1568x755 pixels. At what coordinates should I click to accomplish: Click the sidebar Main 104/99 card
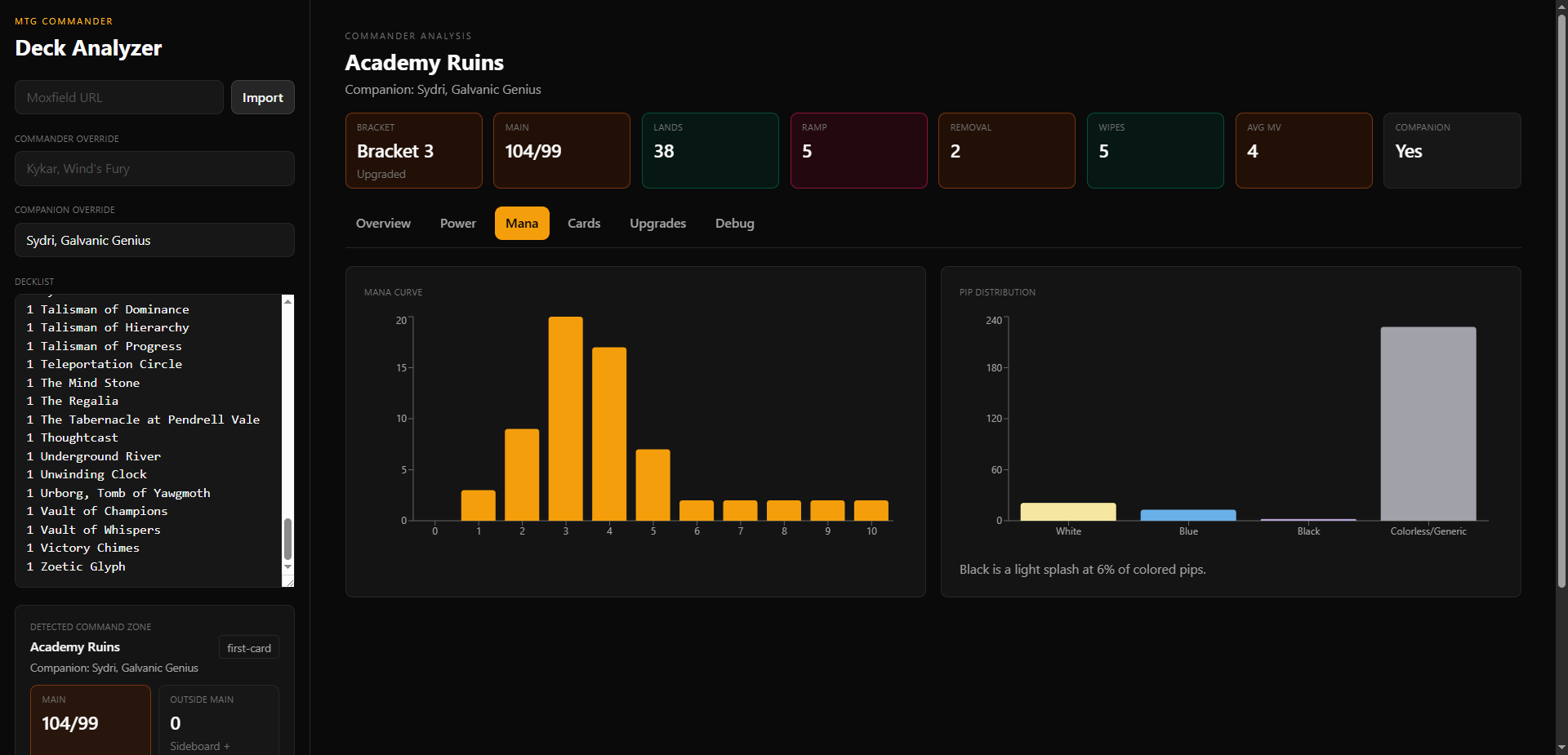(91, 721)
